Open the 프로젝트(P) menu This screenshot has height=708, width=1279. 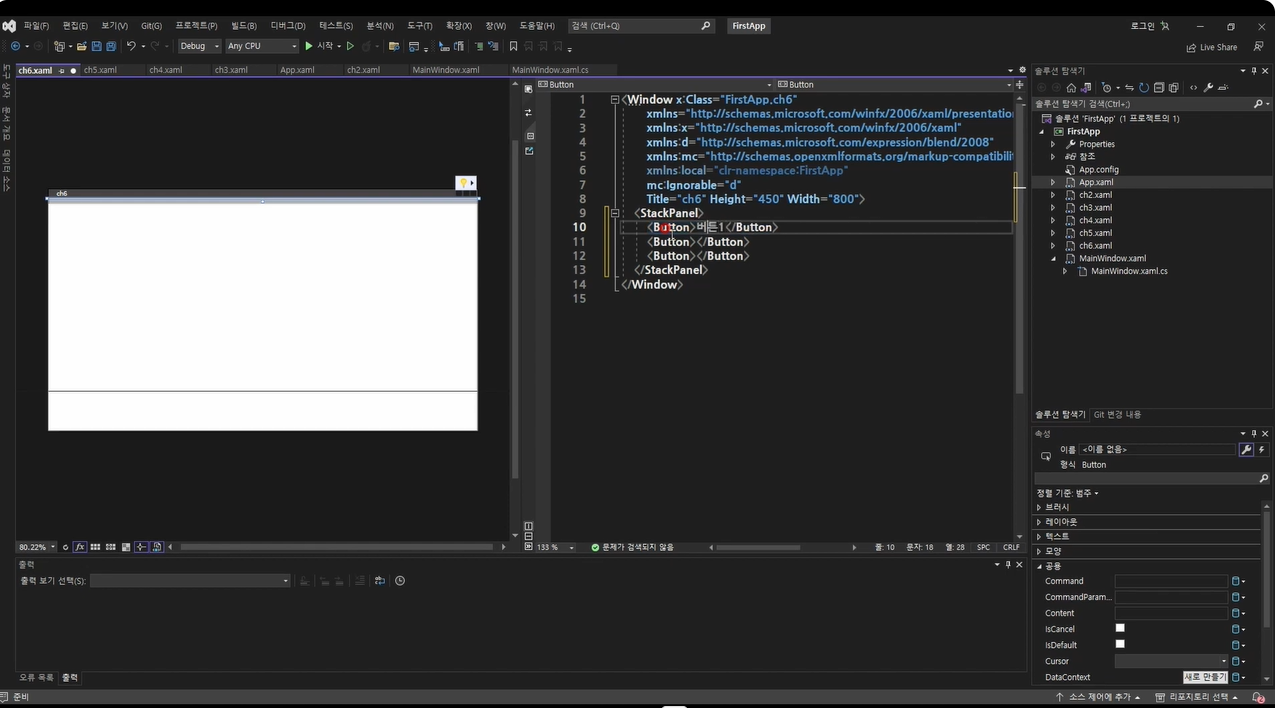tap(196, 26)
